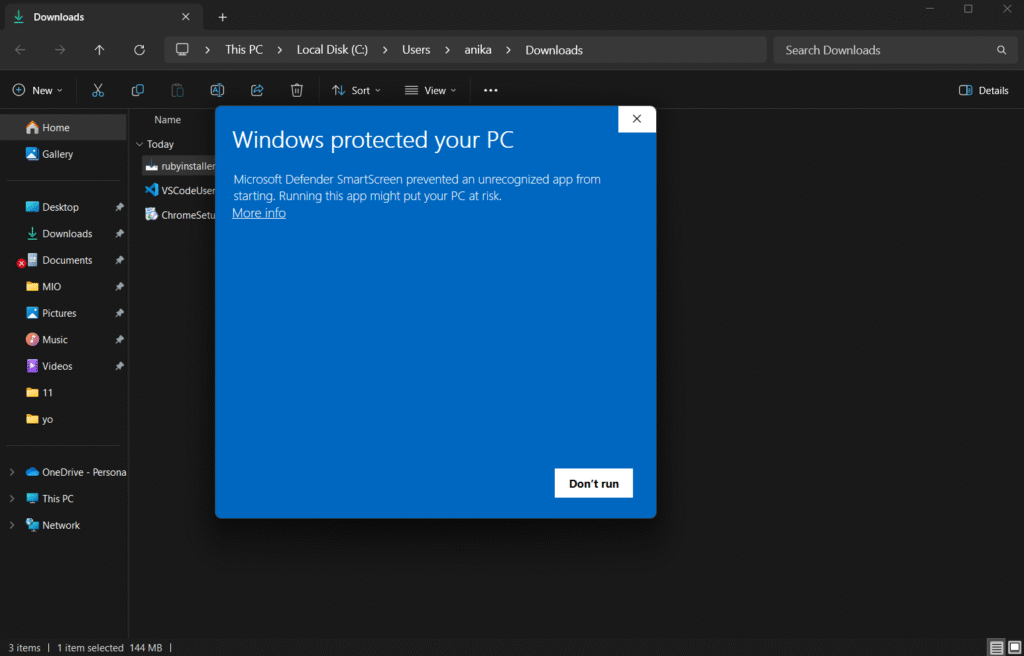Switch to details list view in status bar
Screen dimensions: 1024x656
click(x=996, y=647)
